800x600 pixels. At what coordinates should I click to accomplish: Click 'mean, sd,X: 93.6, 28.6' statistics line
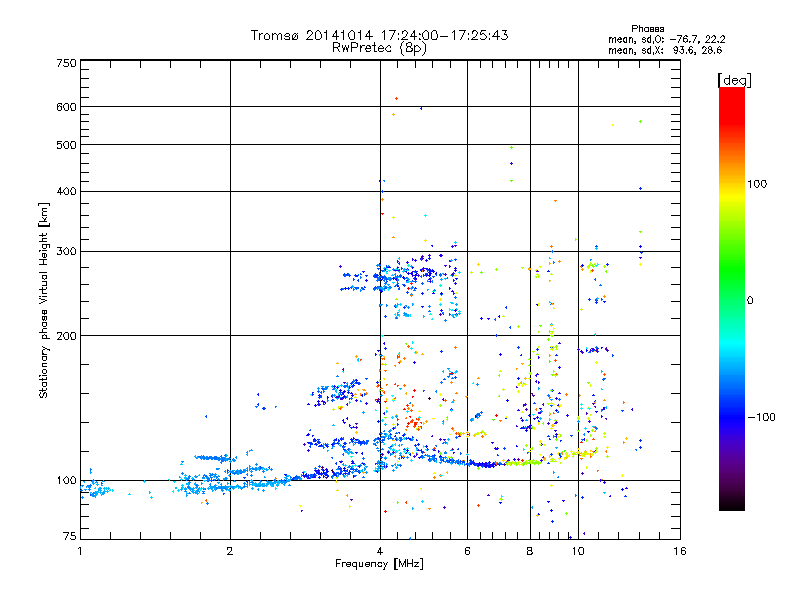point(665,50)
